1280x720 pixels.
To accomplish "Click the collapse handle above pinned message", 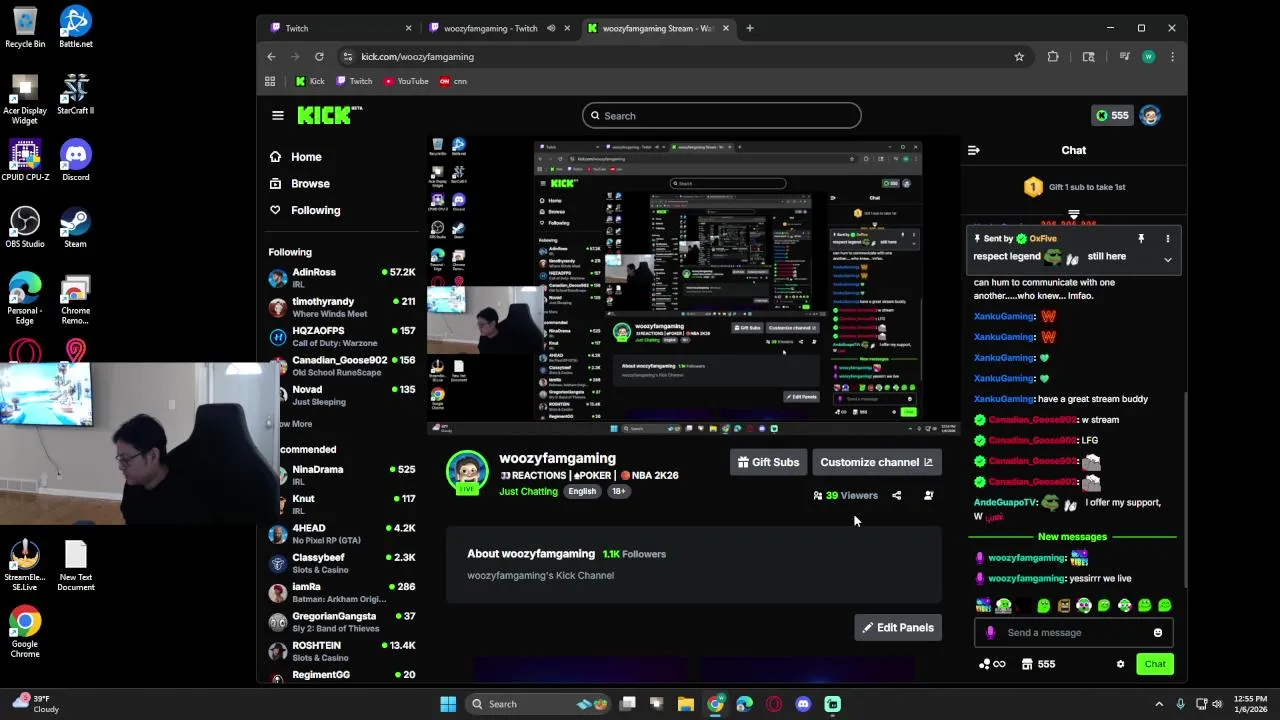I will pyautogui.click(x=1073, y=215).
